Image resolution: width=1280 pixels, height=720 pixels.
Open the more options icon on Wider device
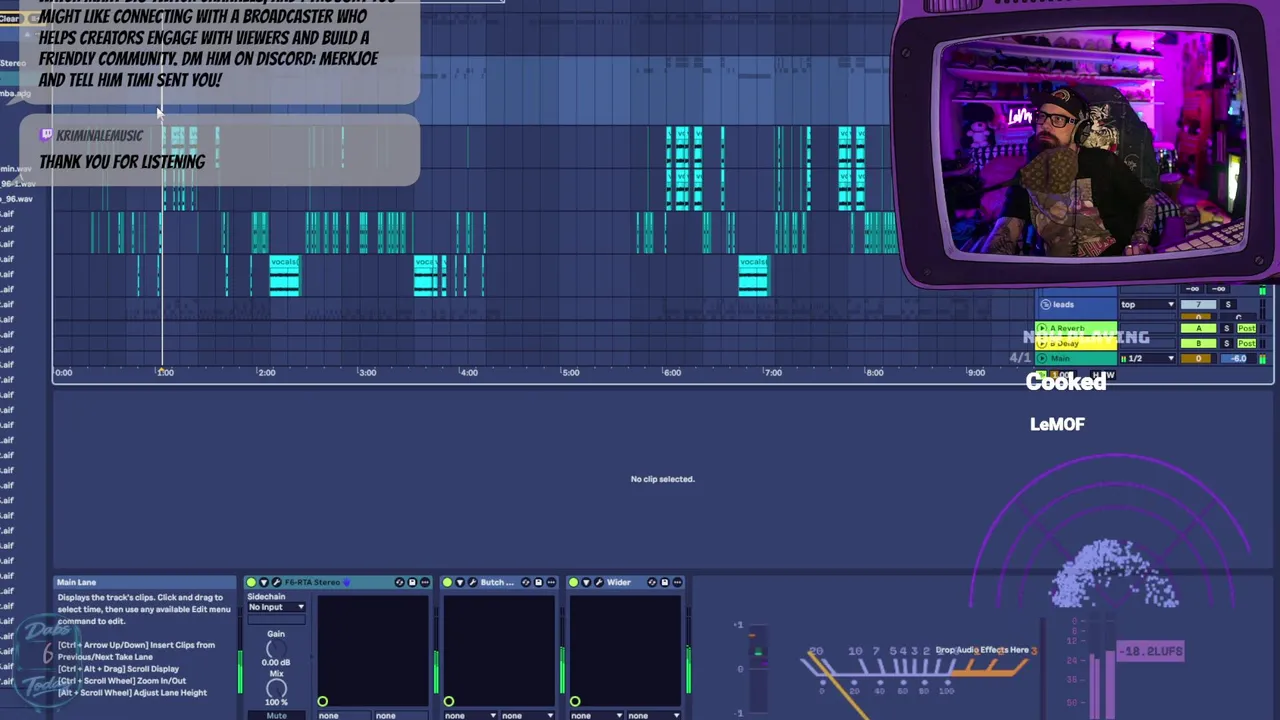click(x=677, y=582)
